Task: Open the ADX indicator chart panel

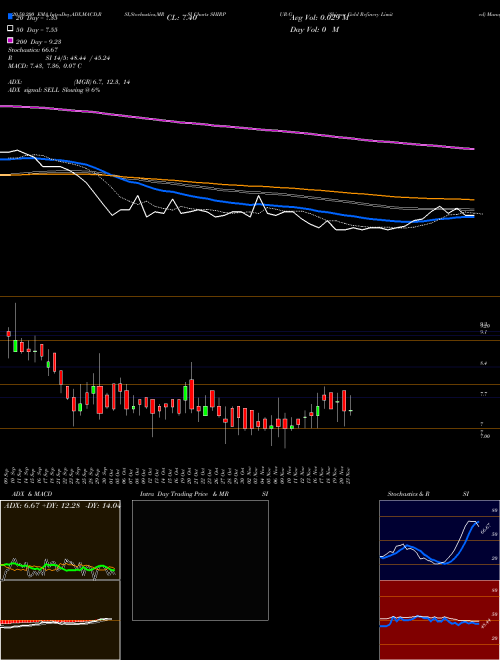Action: pyautogui.click(x=60, y=540)
